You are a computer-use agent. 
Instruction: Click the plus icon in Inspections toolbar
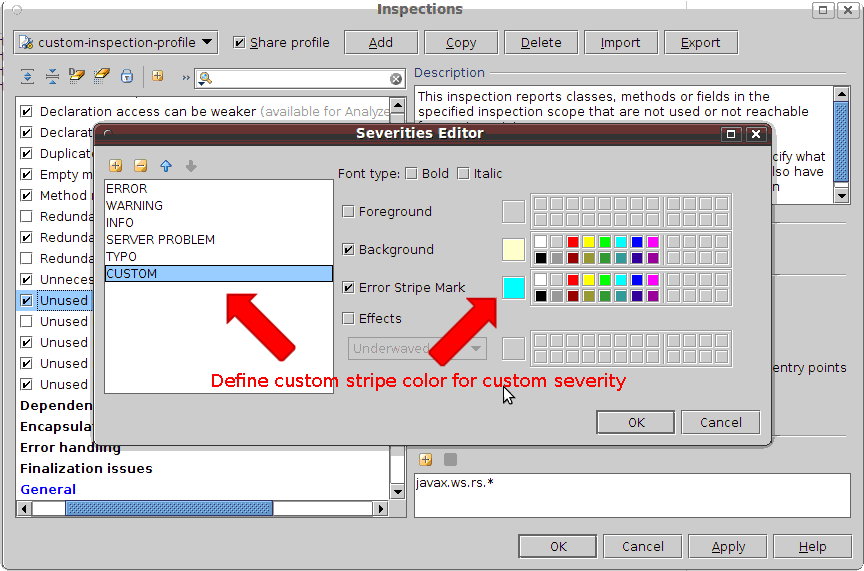158,76
